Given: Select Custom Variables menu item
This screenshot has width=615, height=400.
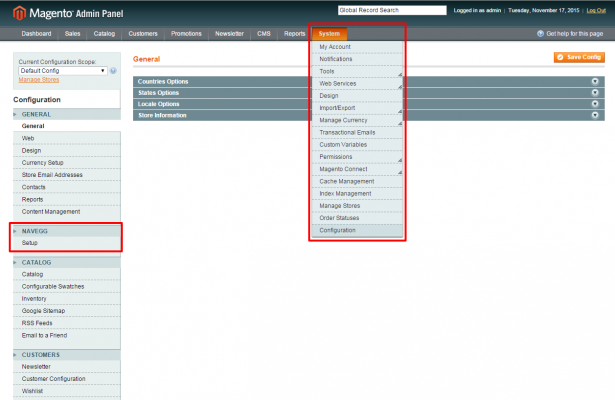Looking at the screenshot, I should click(x=357, y=145).
